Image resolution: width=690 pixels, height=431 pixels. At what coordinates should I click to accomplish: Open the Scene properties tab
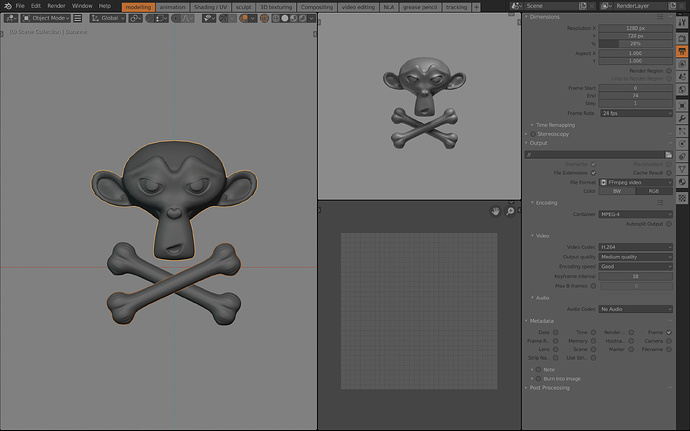click(682, 77)
